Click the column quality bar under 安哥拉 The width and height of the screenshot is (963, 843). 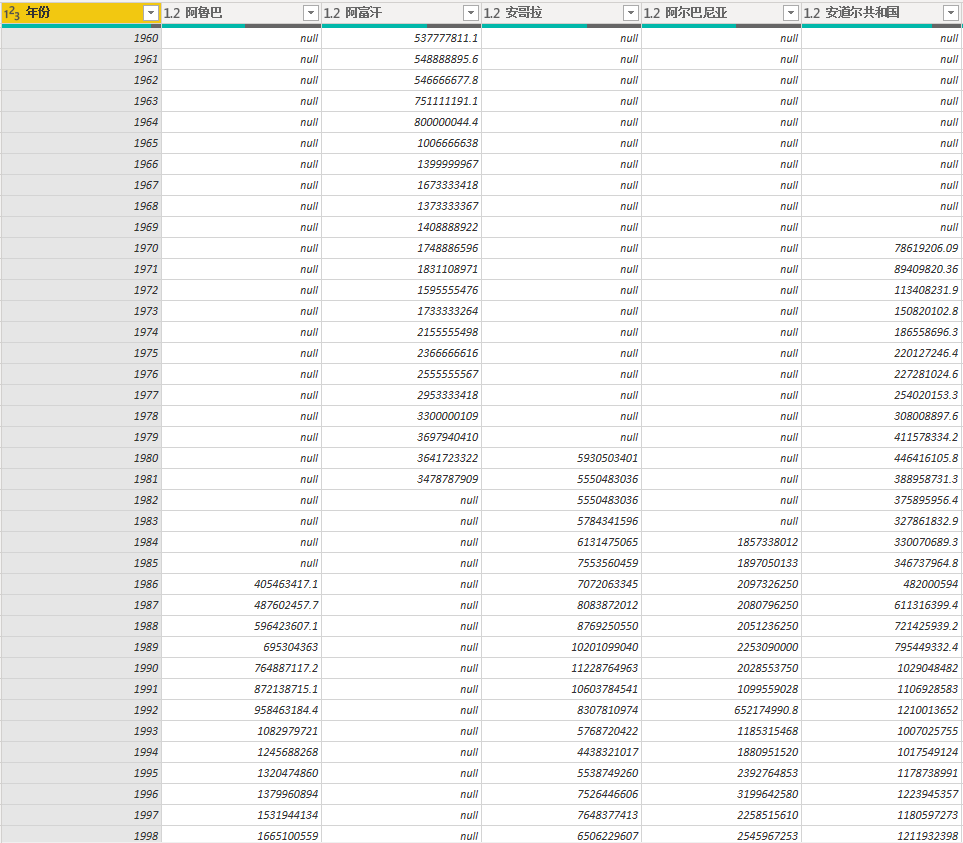561,26
